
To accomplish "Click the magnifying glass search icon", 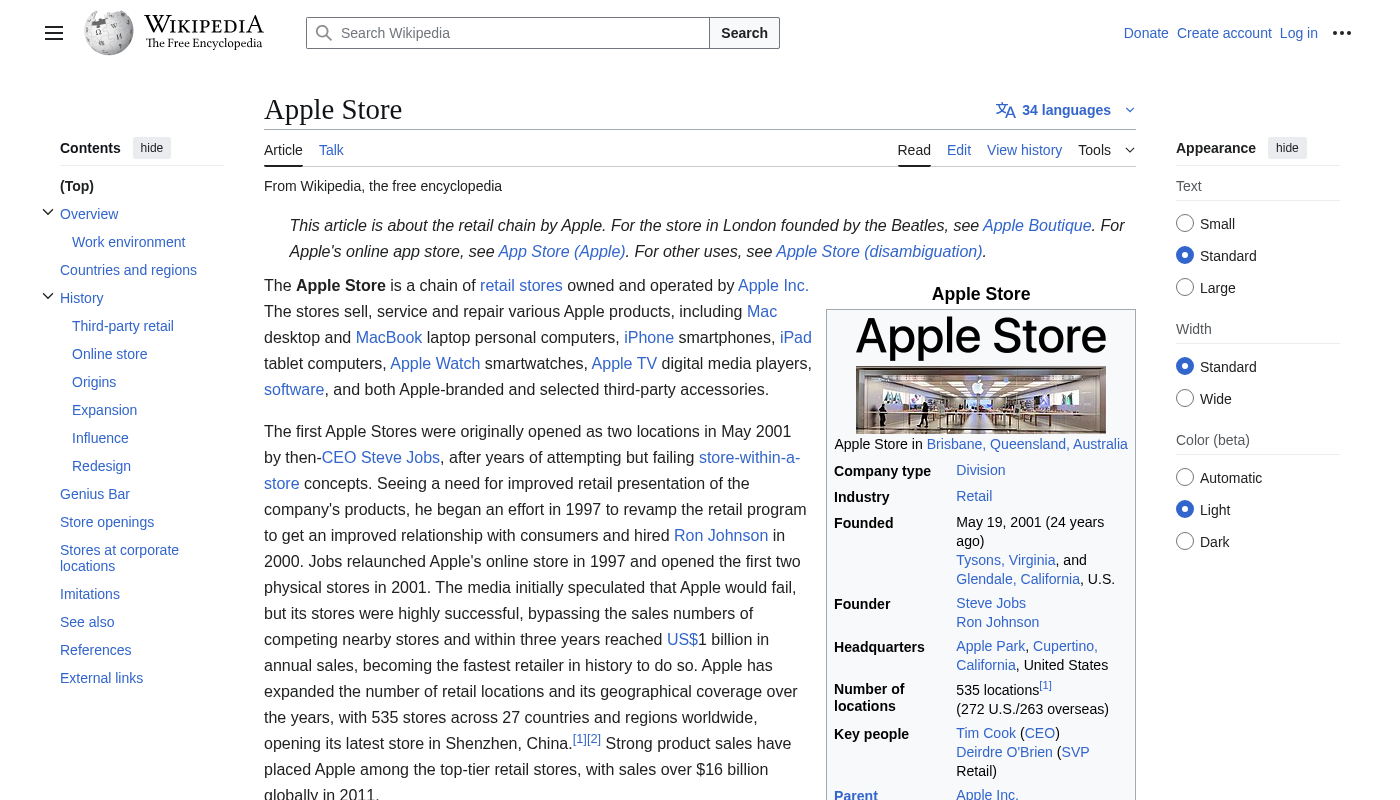I will [324, 33].
